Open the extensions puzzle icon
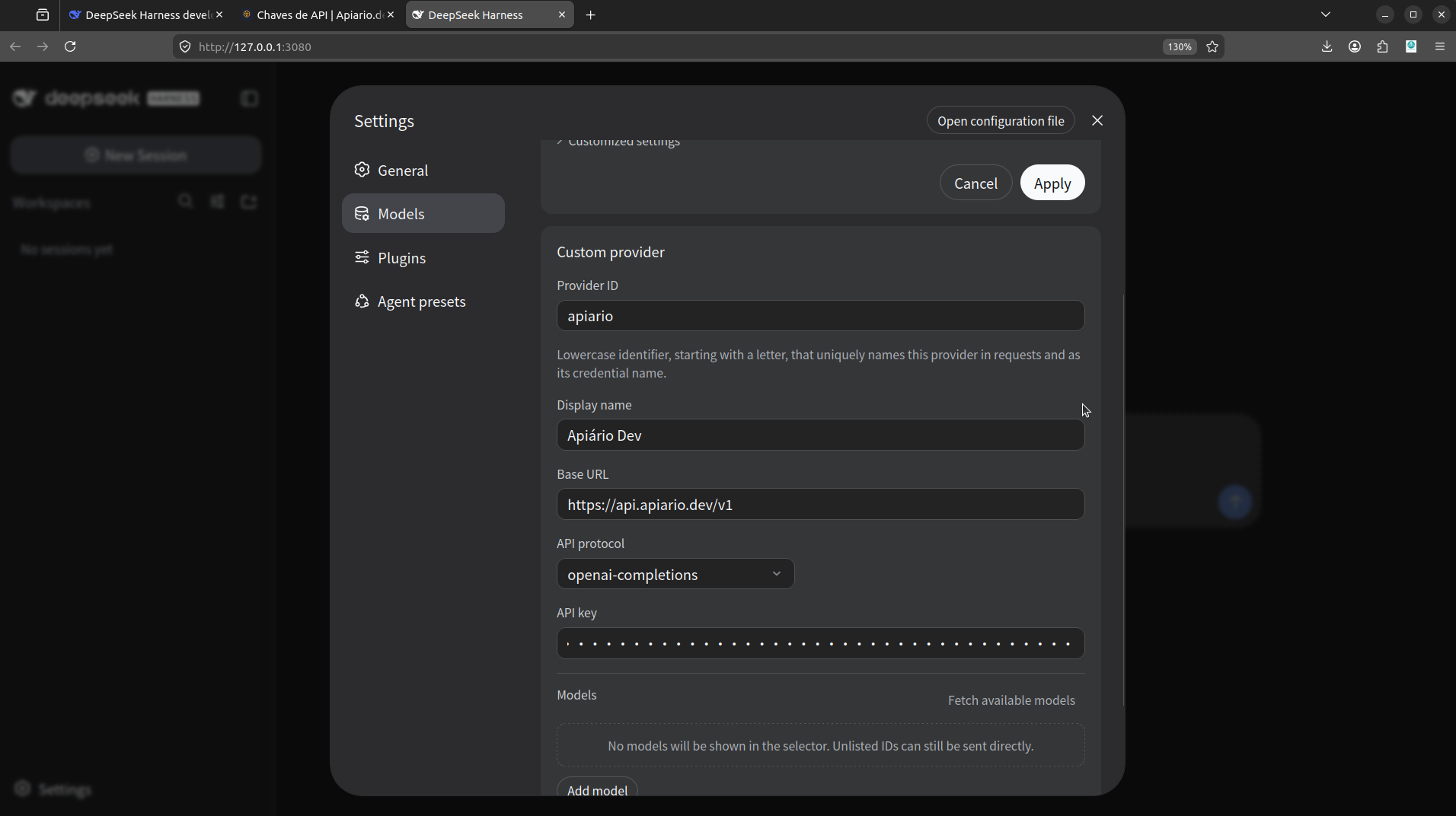The height and width of the screenshot is (816, 1456). click(x=1383, y=46)
